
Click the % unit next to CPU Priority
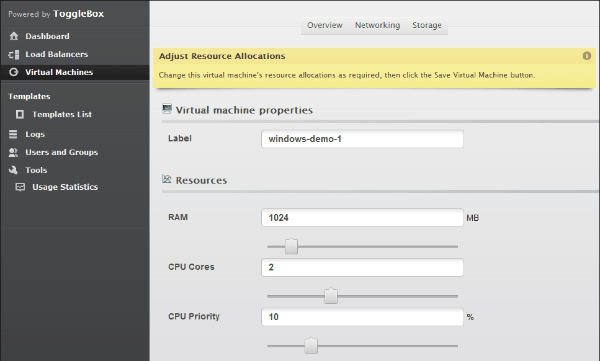[470, 317]
